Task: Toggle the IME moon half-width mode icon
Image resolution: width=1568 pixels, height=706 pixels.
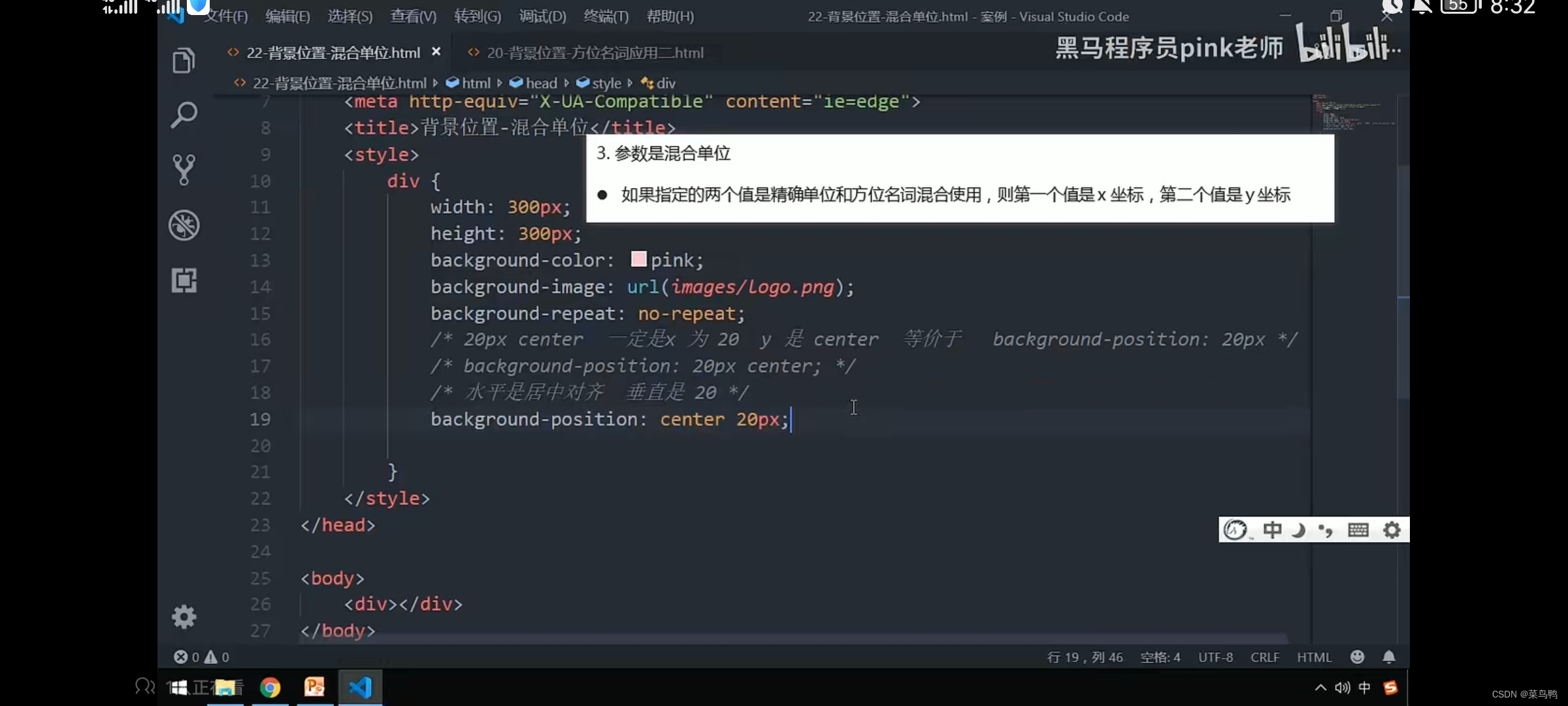Action: [x=1299, y=529]
